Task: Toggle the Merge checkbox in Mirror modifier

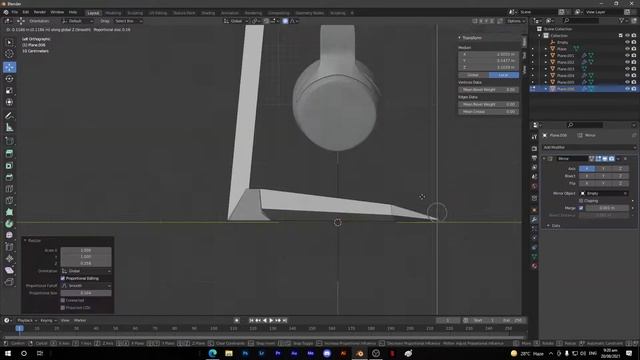Action: [581, 208]
